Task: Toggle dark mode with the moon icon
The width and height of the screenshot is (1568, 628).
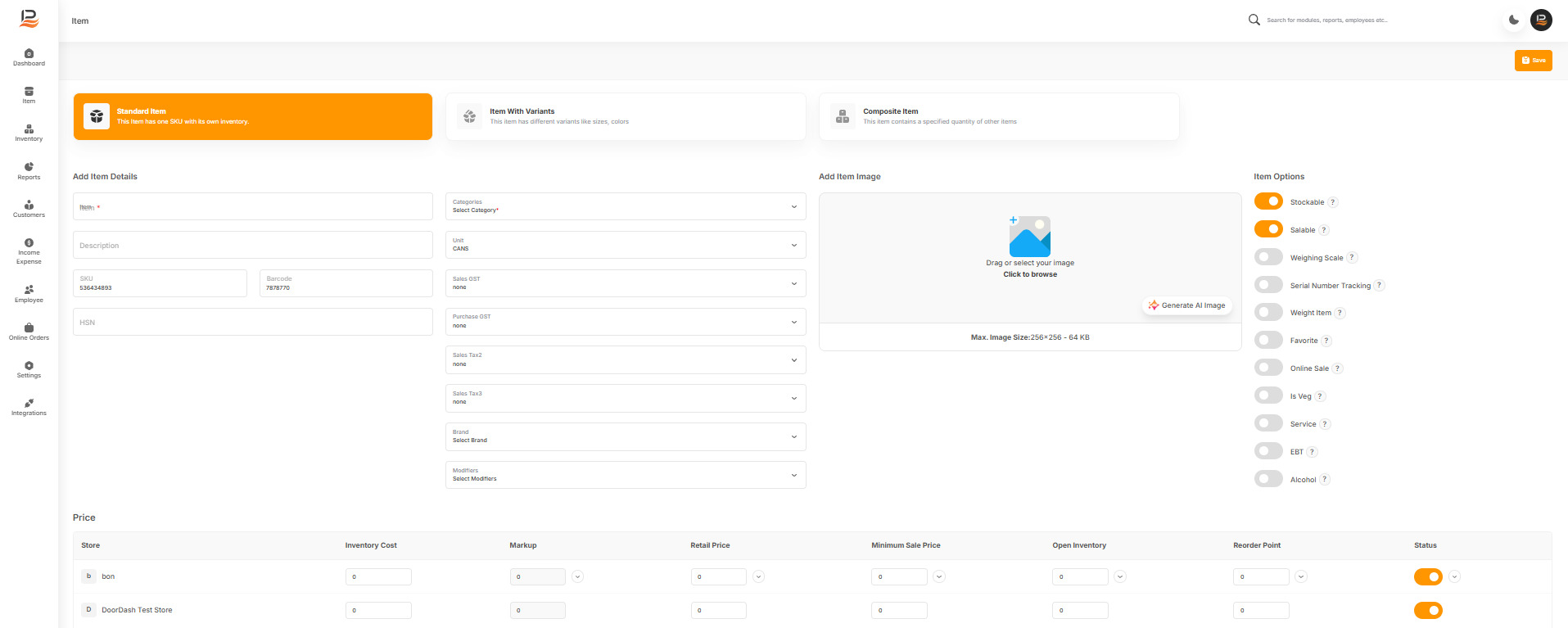Action: [x=1514, y=20]
